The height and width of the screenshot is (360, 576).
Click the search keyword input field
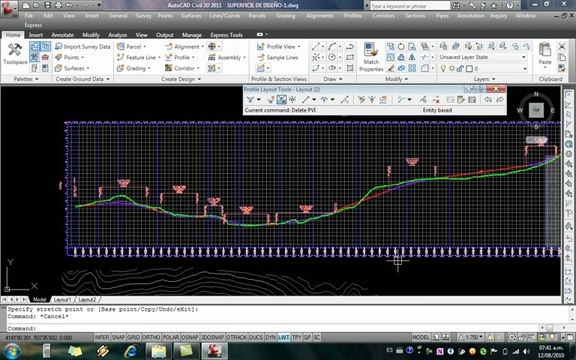(x=410, y=6)
